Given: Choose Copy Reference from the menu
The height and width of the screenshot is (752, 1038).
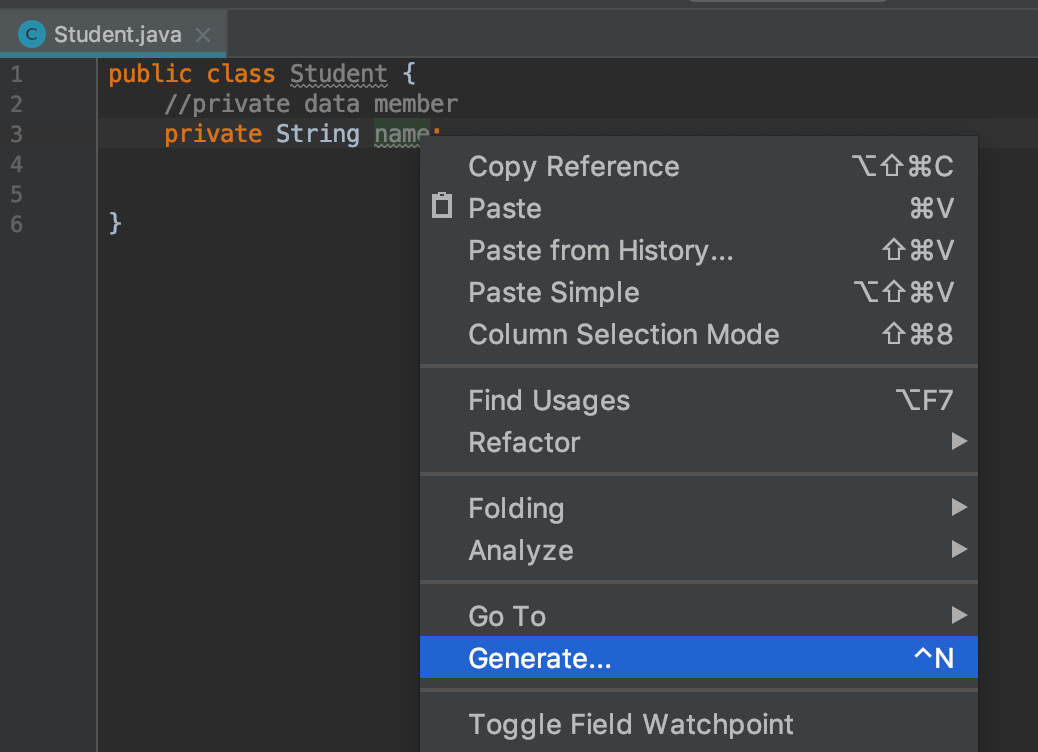Looking at the screenshot, I should tap(573, 166).
